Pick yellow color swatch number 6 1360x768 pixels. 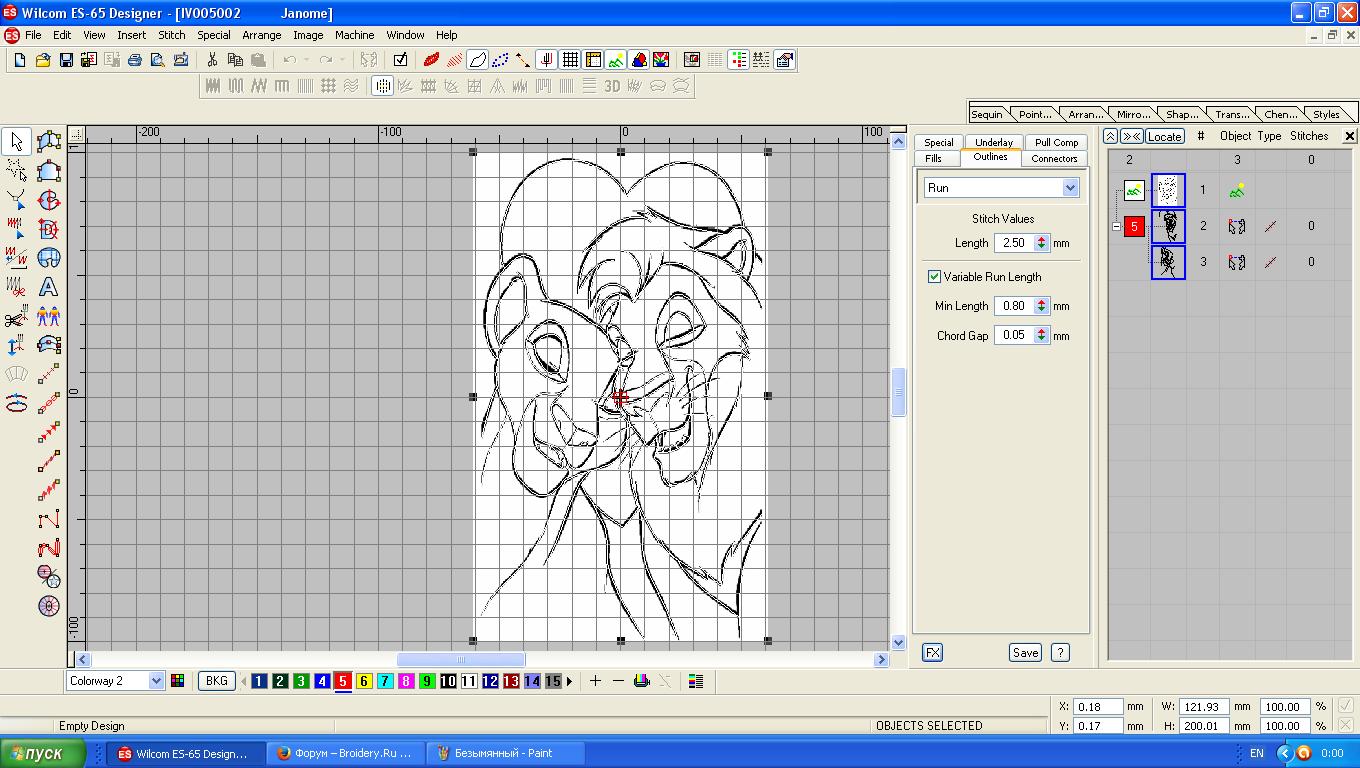point(364,681)
